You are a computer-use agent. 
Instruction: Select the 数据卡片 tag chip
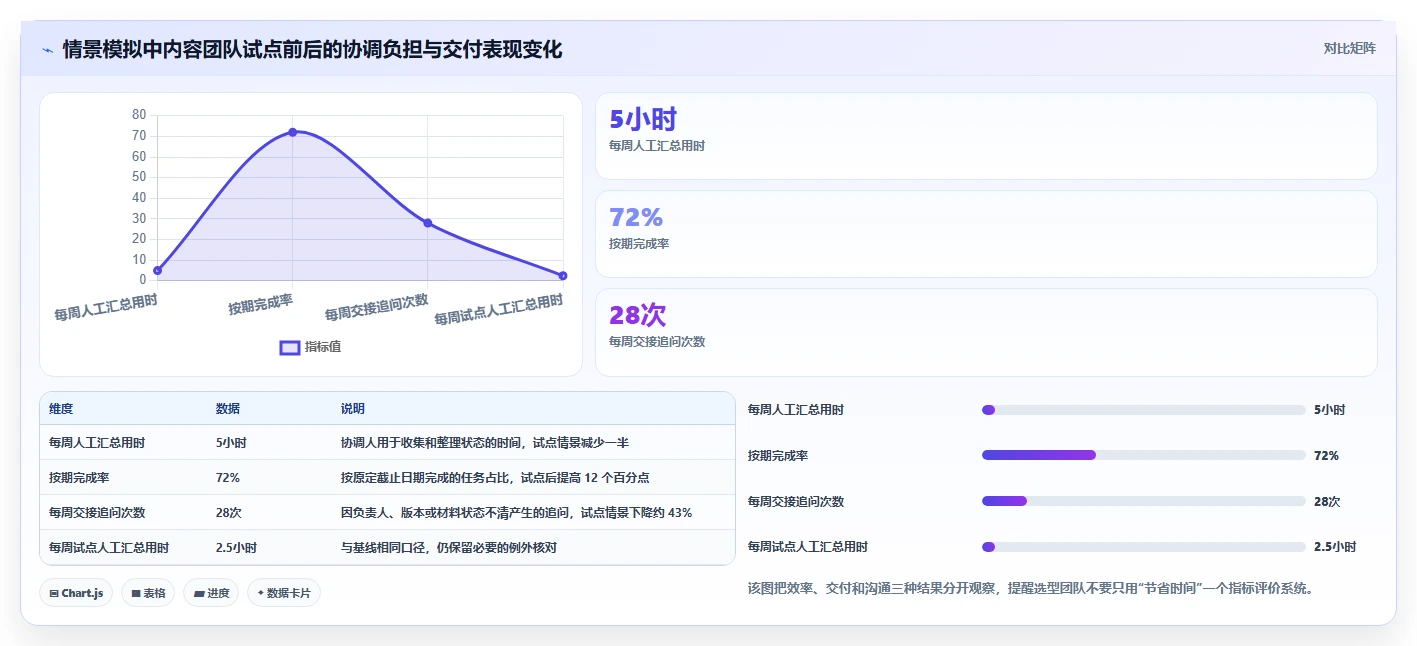[x=284, y=593]
